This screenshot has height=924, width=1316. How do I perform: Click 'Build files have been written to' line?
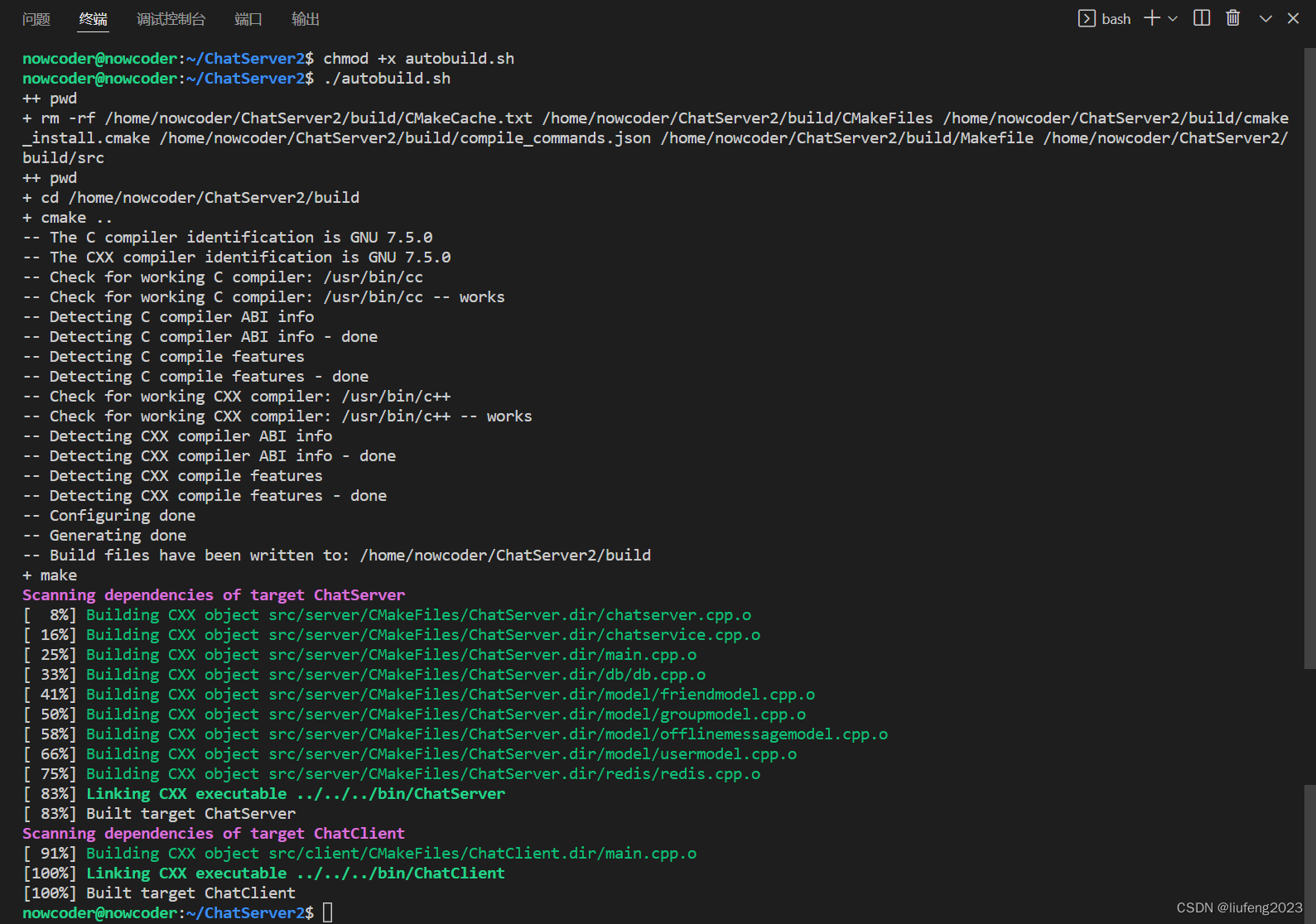(x=337, y=556)
